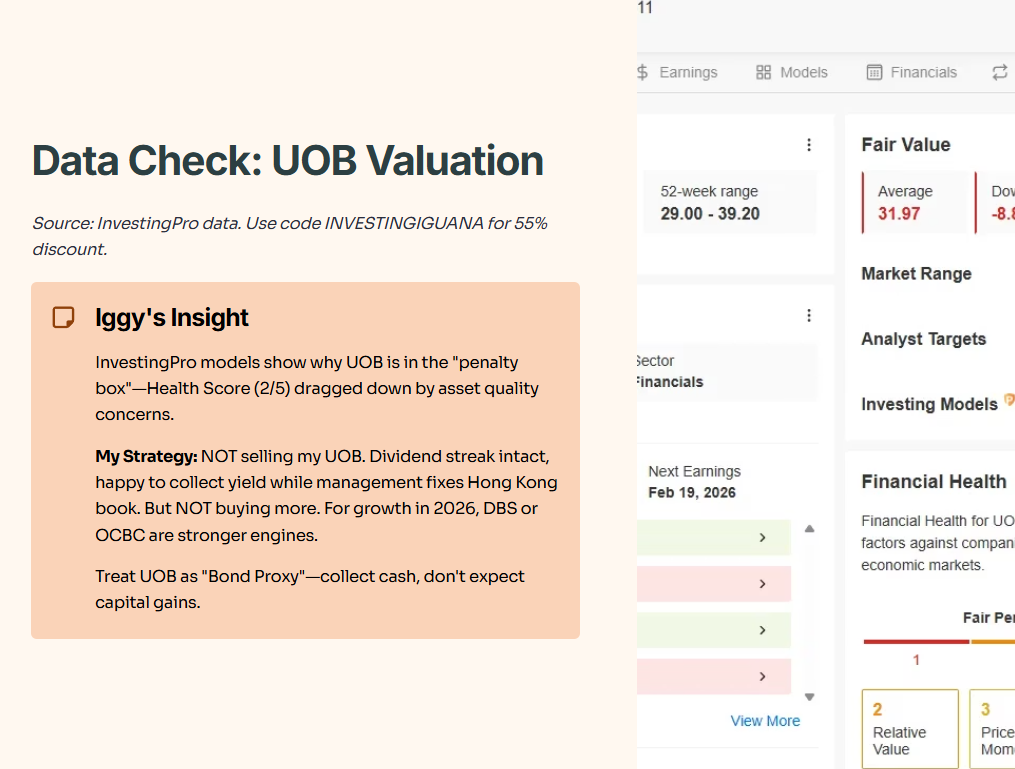1015x769 pixels.
Task: Click the Bond Proxy paragraph
Action: [309, 589]
